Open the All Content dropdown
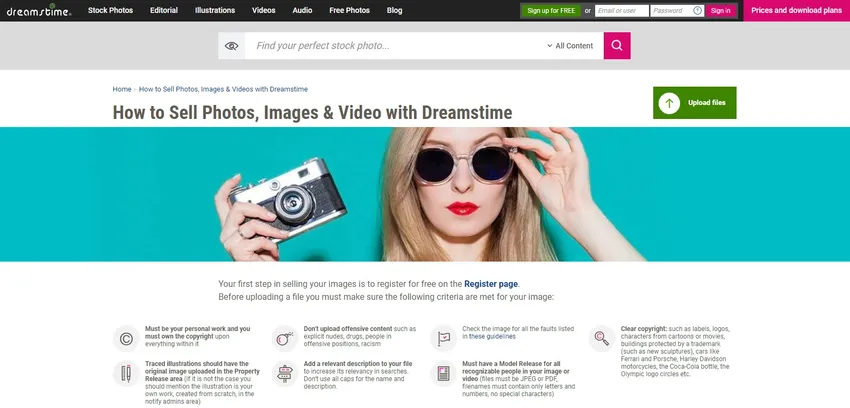The height and width of the screenshot is (408, 850). coord(570,46)
